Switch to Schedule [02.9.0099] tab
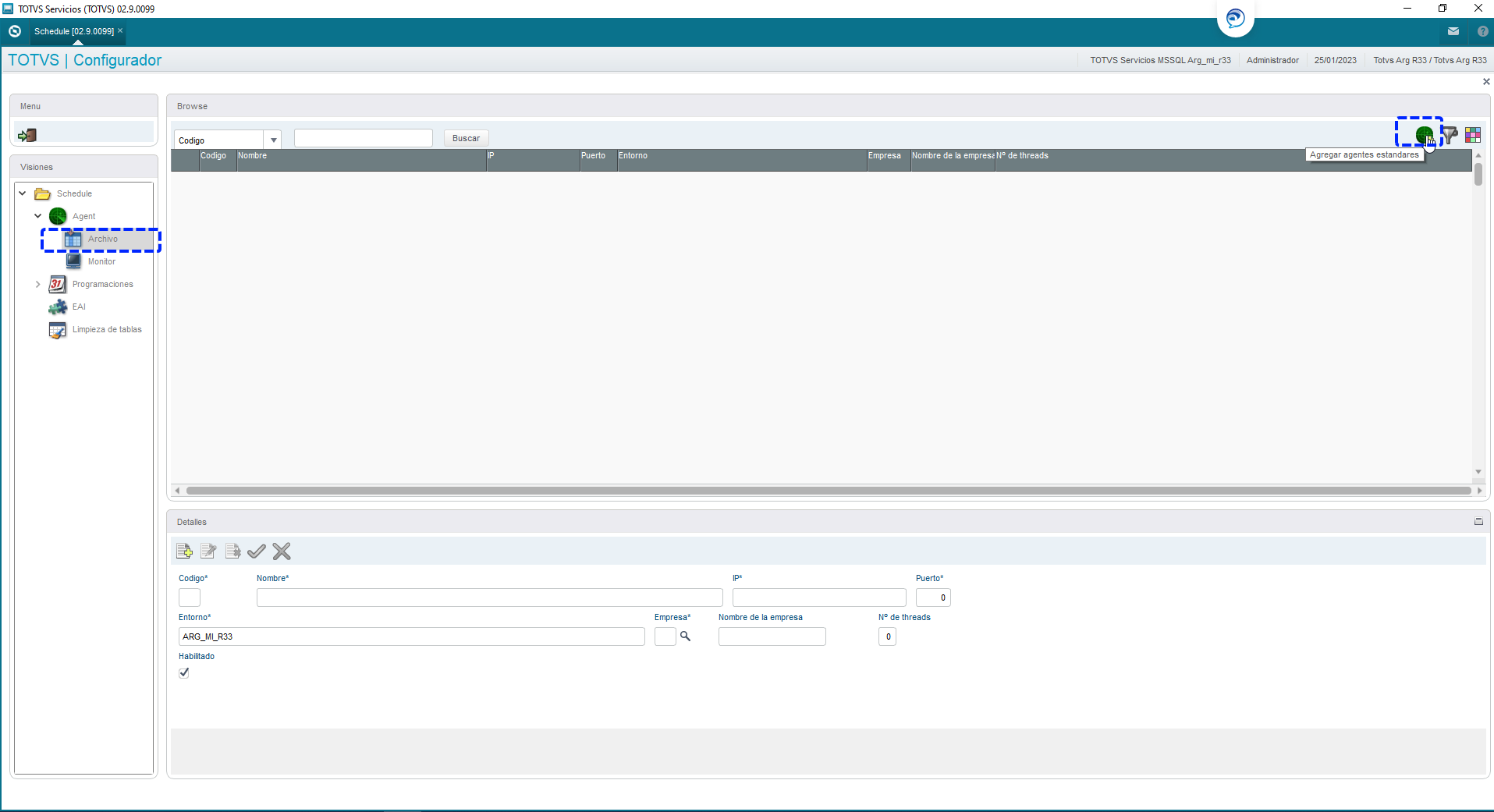 pos(73,31)
